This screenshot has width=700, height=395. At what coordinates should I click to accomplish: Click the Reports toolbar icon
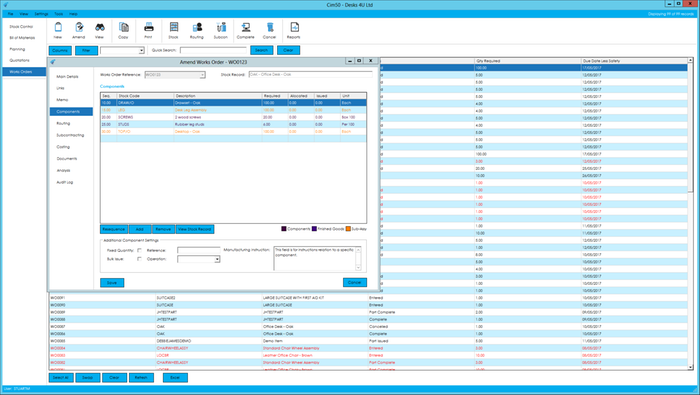(x=294, y=28)
